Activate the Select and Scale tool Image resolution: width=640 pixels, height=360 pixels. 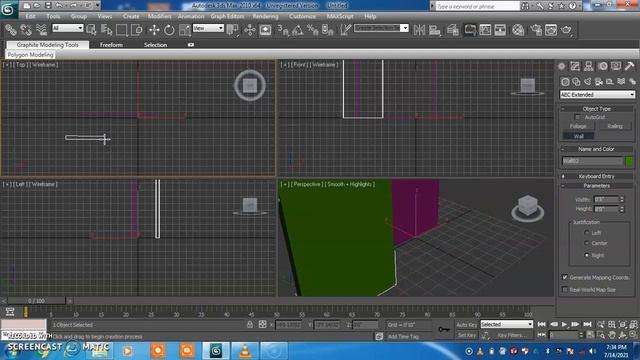click(x=184, y=30)
